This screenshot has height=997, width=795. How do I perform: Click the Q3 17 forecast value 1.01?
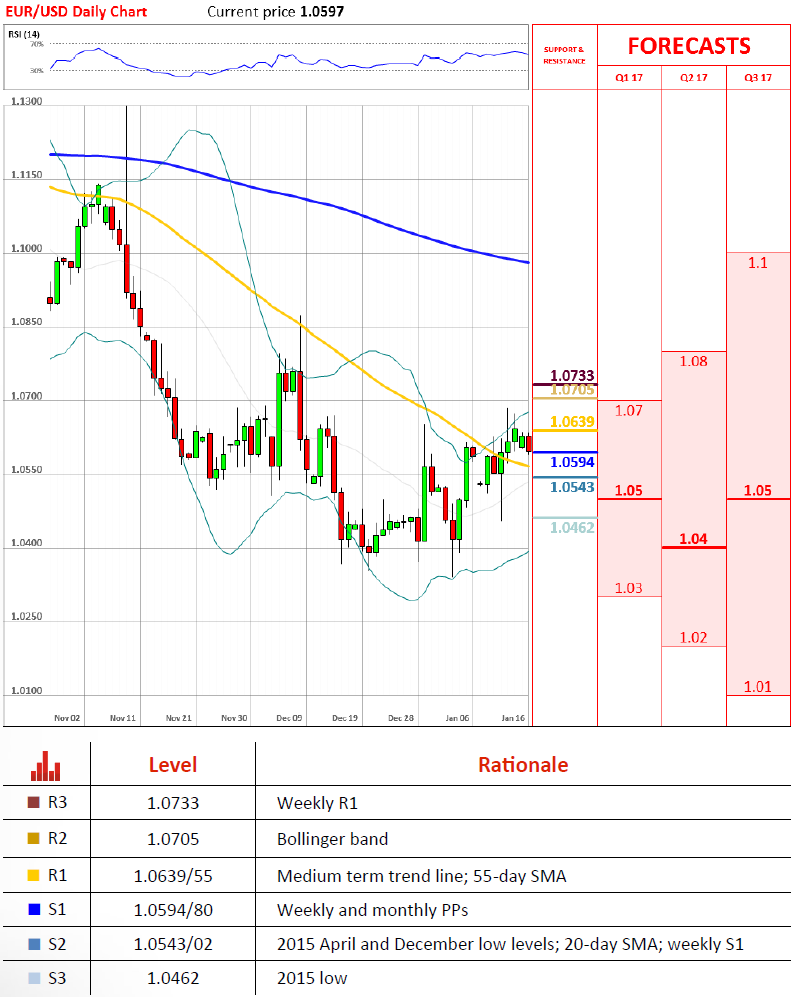click(757, 687)
